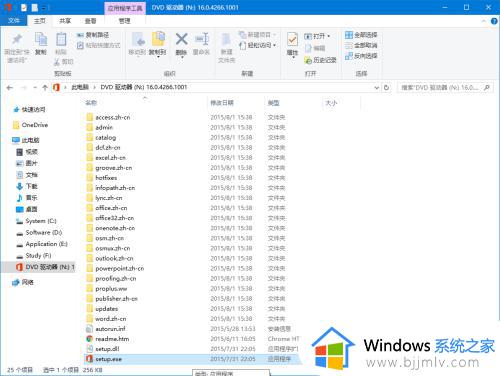Switch to the Share ribbon tab
Image resolution: width=500 pixels, height=376 pixels.
coord(65,21)
